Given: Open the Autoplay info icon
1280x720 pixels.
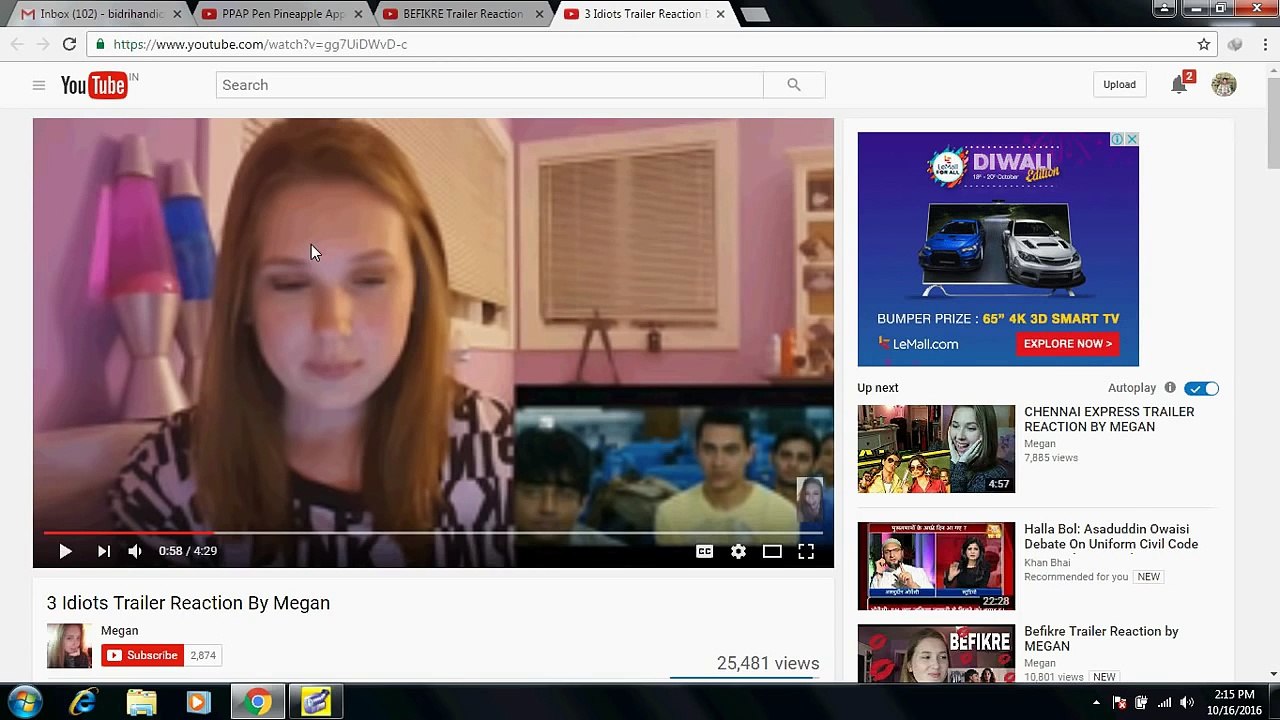Looking at the screenshot, I should click(1170, 388).
